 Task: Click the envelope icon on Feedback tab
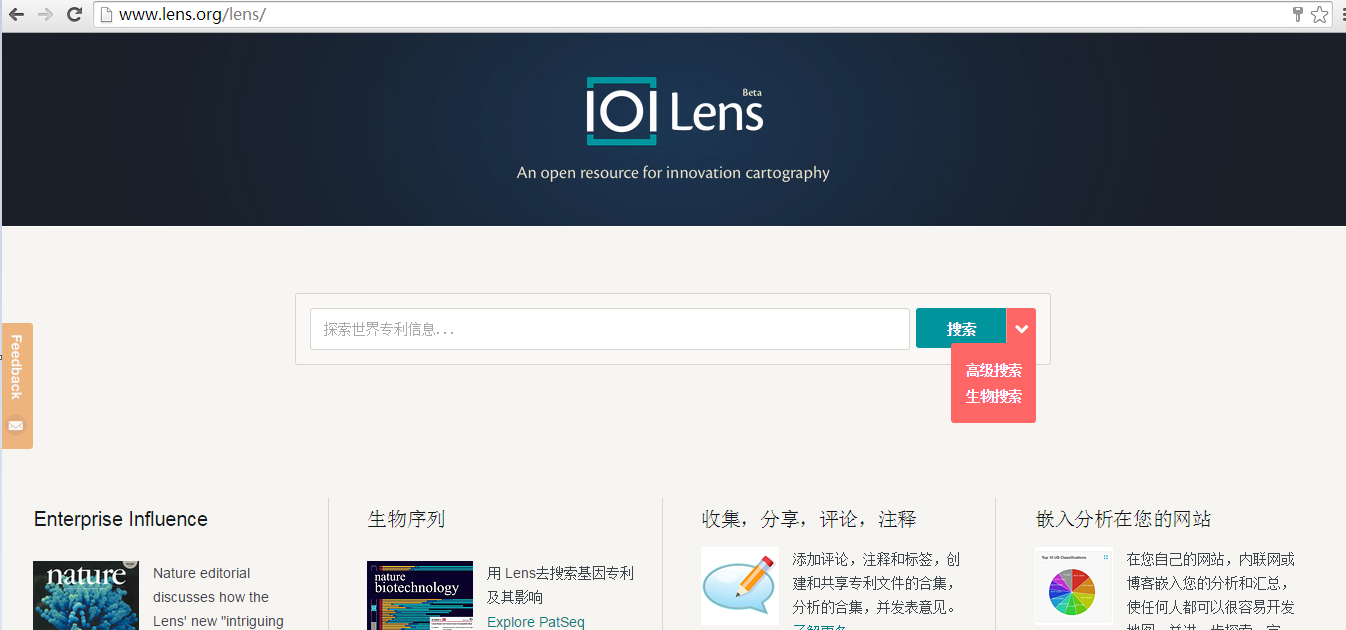(16, 425)
